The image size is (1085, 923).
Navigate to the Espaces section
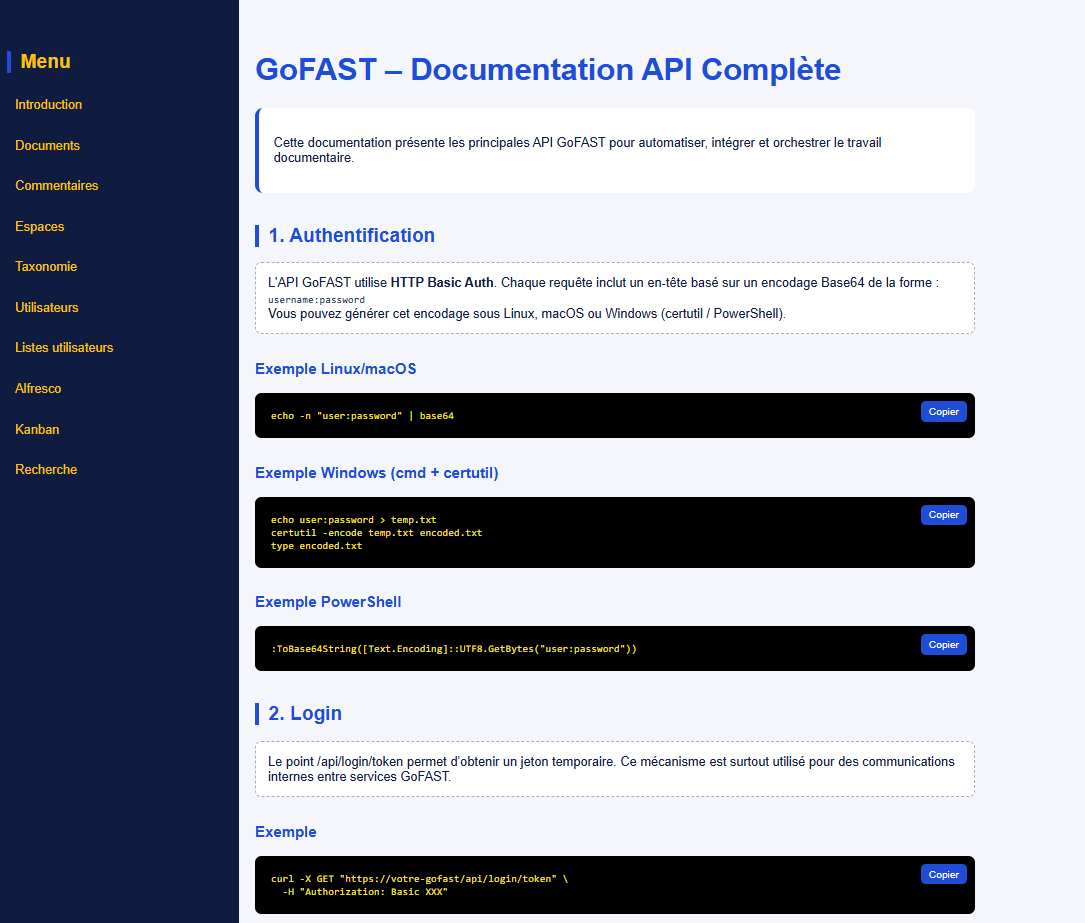click(40, 227)
